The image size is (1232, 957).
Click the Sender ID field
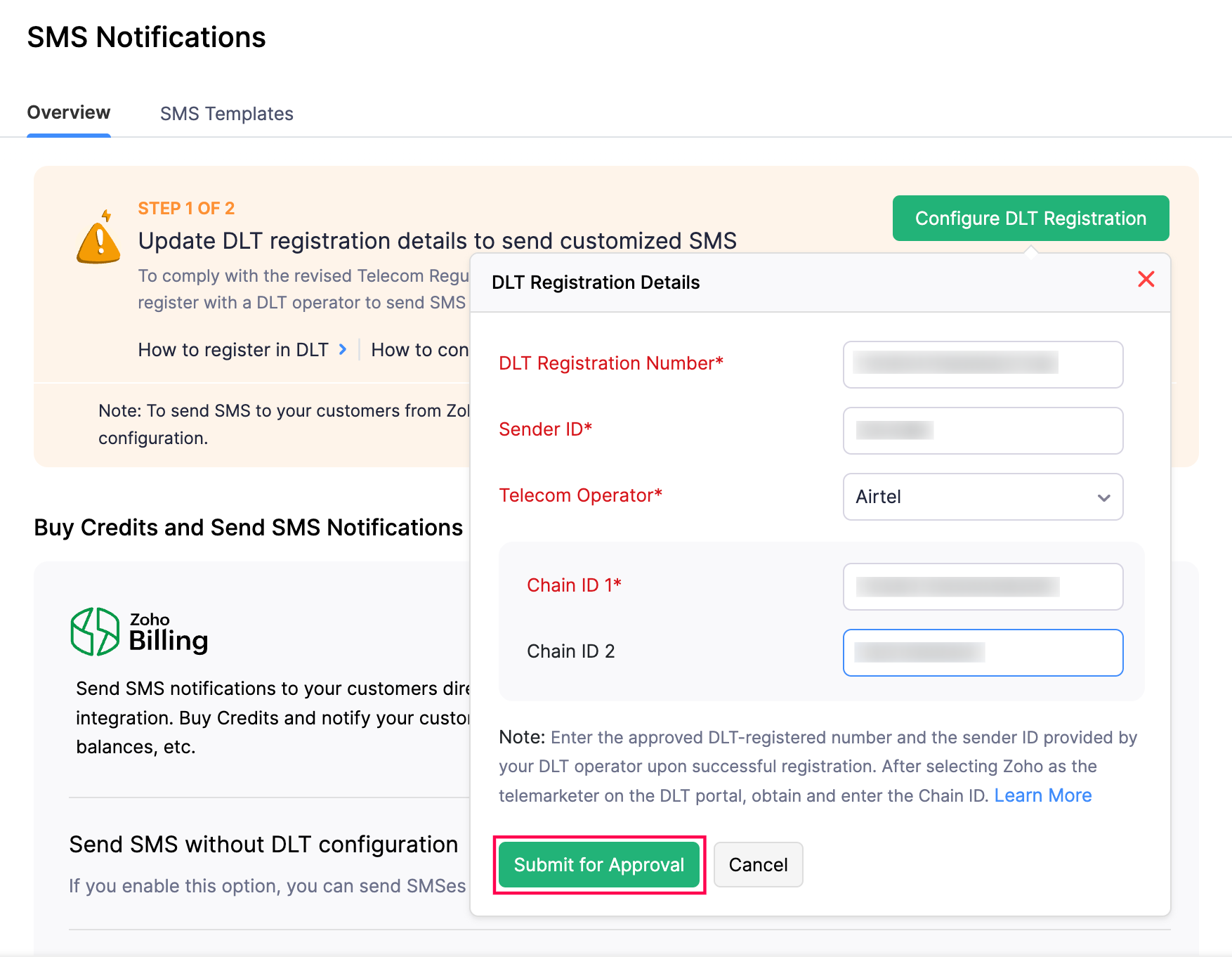[982, 431]
